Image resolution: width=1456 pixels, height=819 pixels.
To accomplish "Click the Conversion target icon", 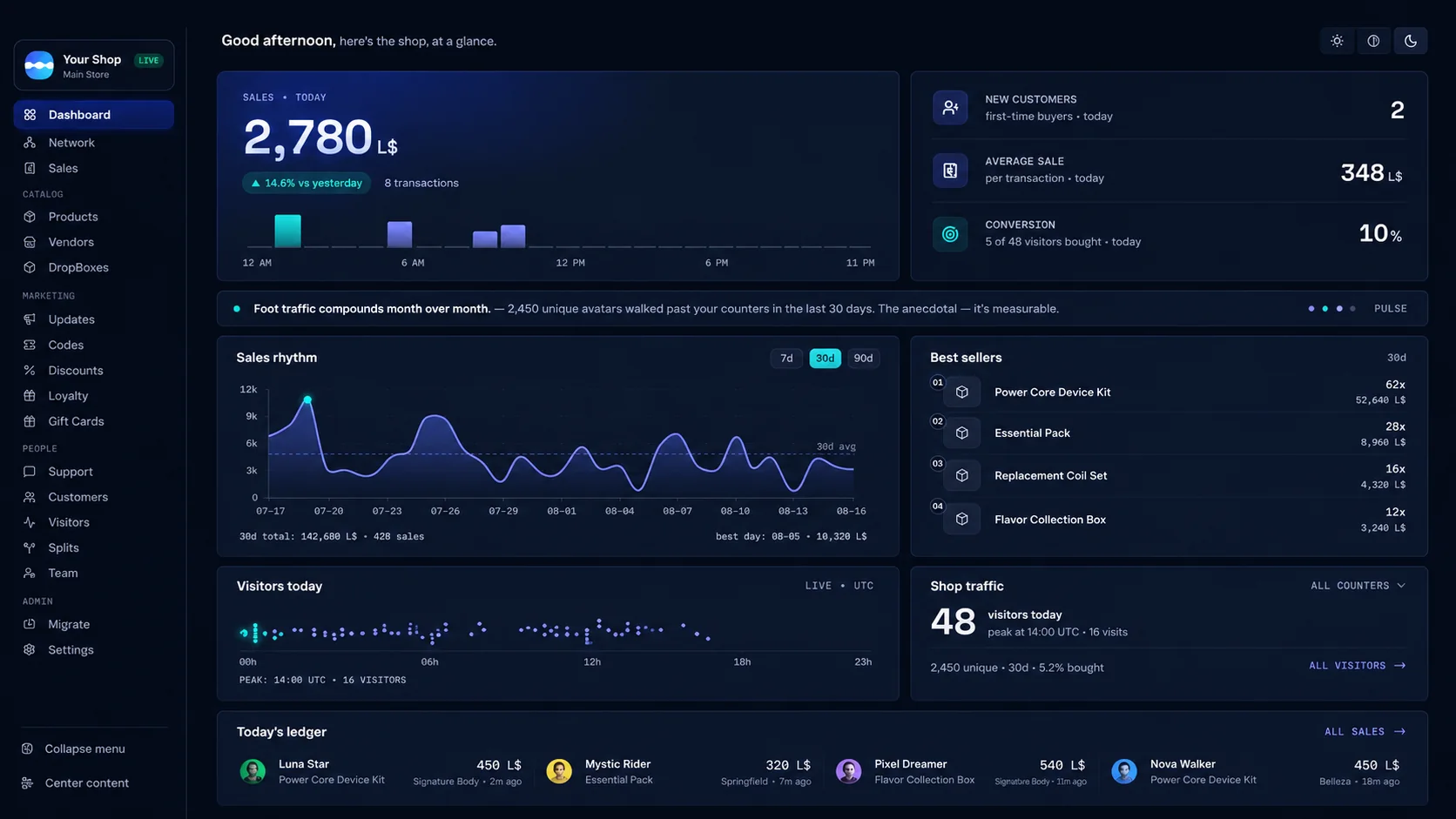I will point(950,234).
